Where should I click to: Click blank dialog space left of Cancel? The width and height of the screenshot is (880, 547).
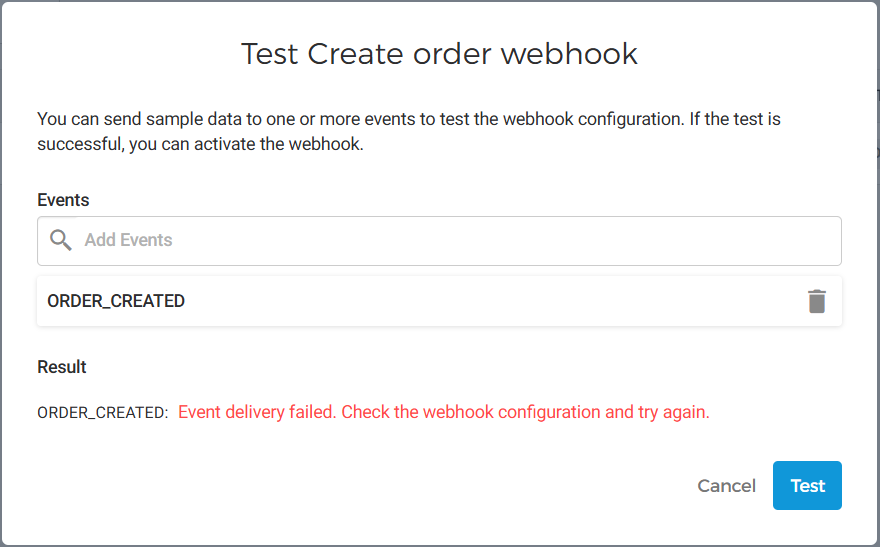point(400,486)
